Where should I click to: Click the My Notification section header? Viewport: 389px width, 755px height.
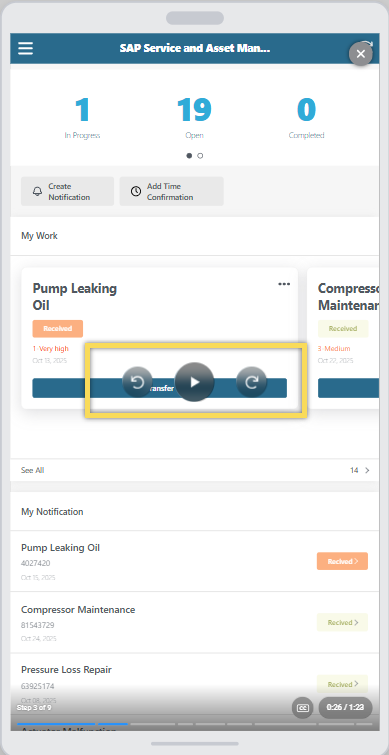(x=52, y=511)
